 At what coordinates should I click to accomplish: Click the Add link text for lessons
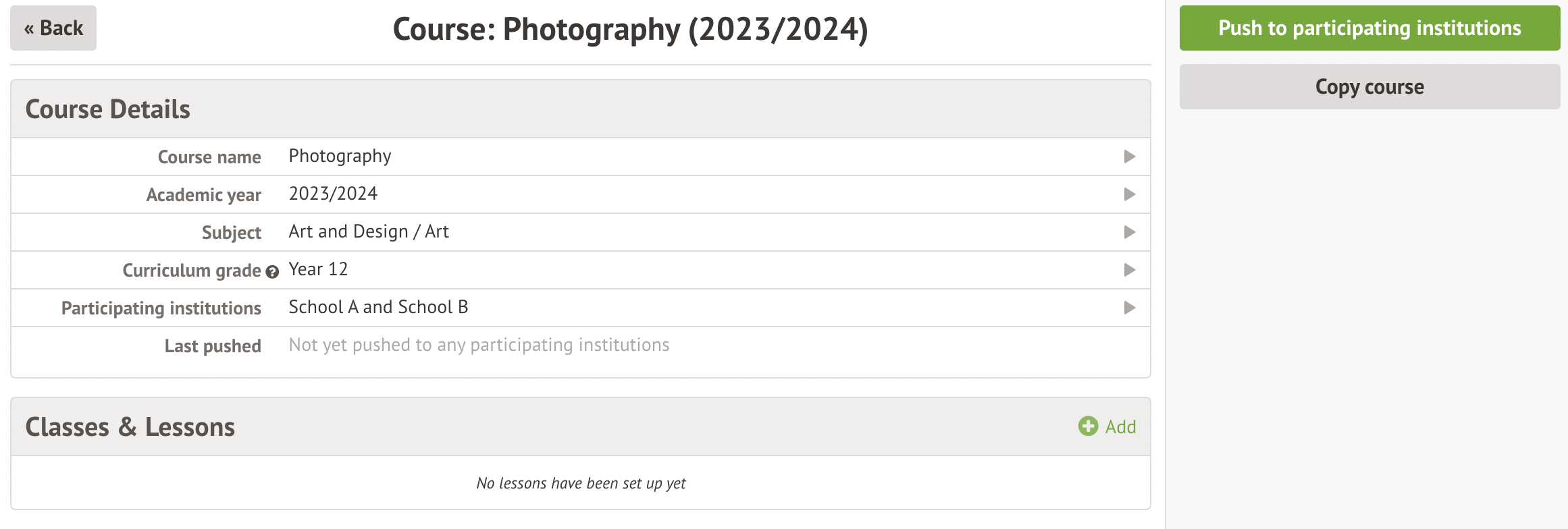[x=1120, y=426]
